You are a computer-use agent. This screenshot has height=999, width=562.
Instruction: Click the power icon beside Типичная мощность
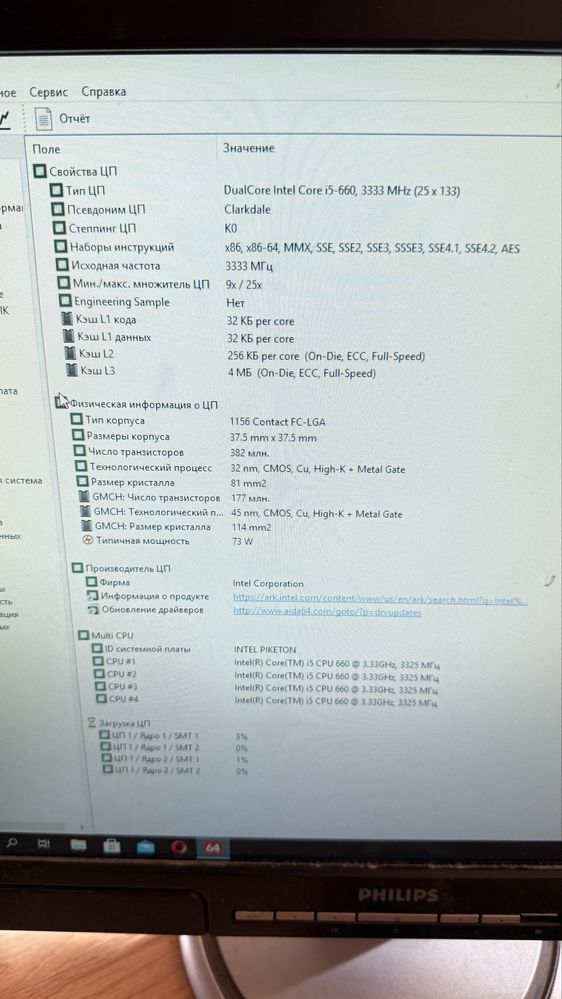pyautogui.click(x=88, y=540)
